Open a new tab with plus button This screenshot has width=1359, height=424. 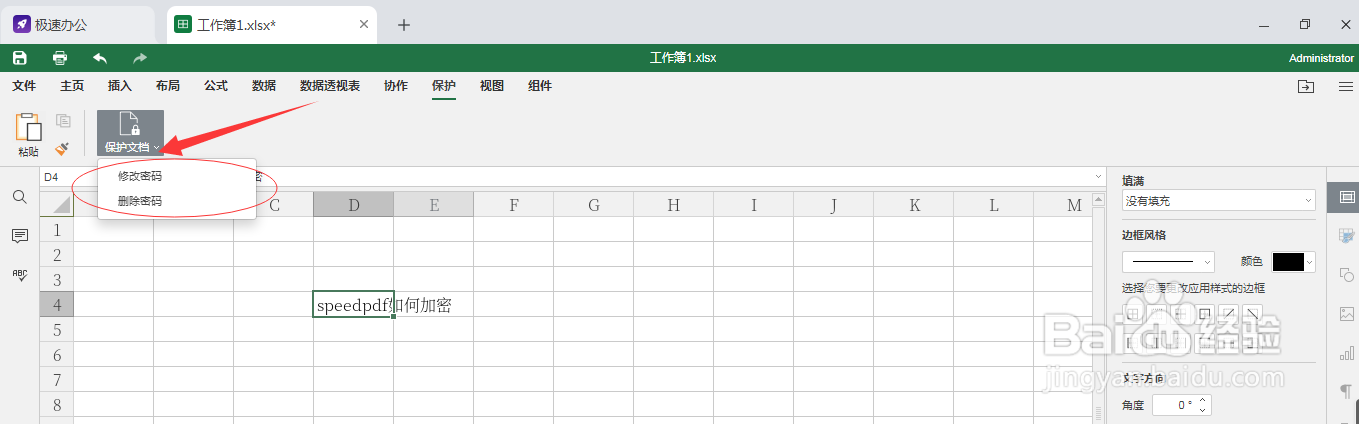404,25
